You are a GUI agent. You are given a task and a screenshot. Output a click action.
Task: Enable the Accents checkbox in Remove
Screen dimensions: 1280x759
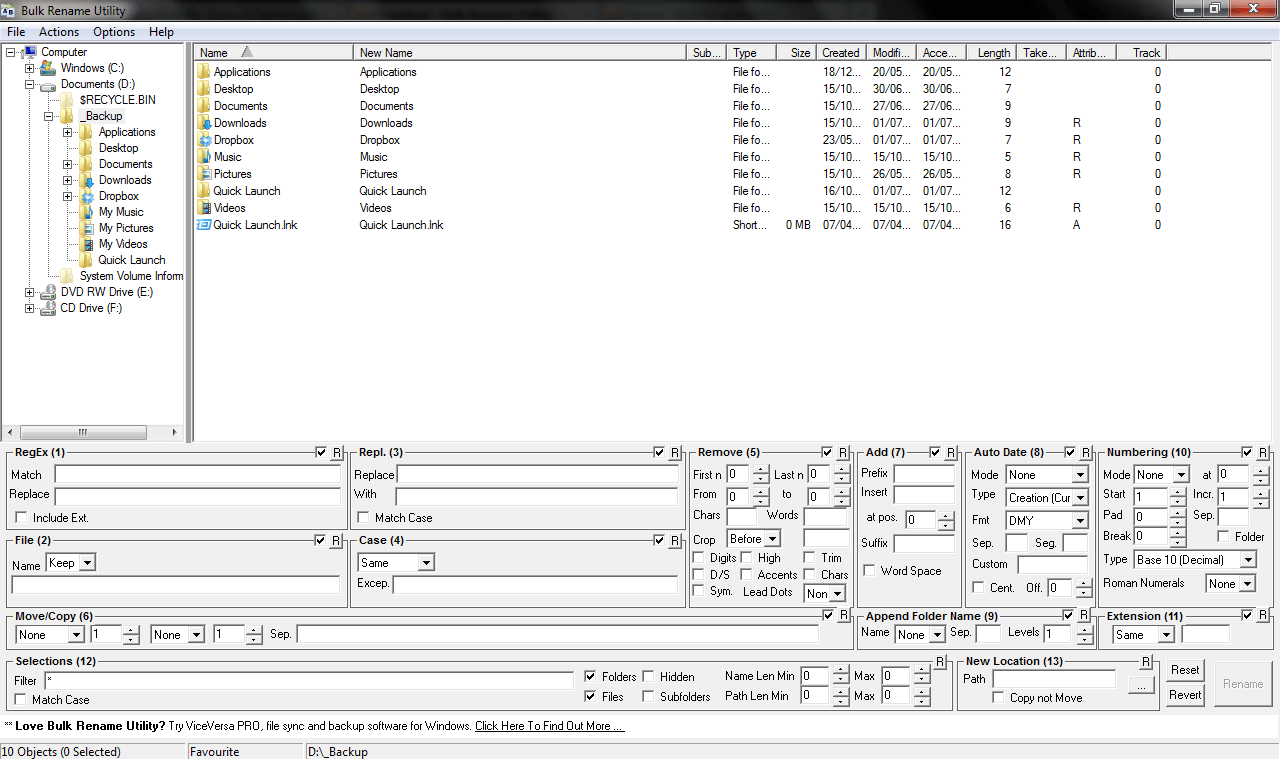tap(746, 575)
